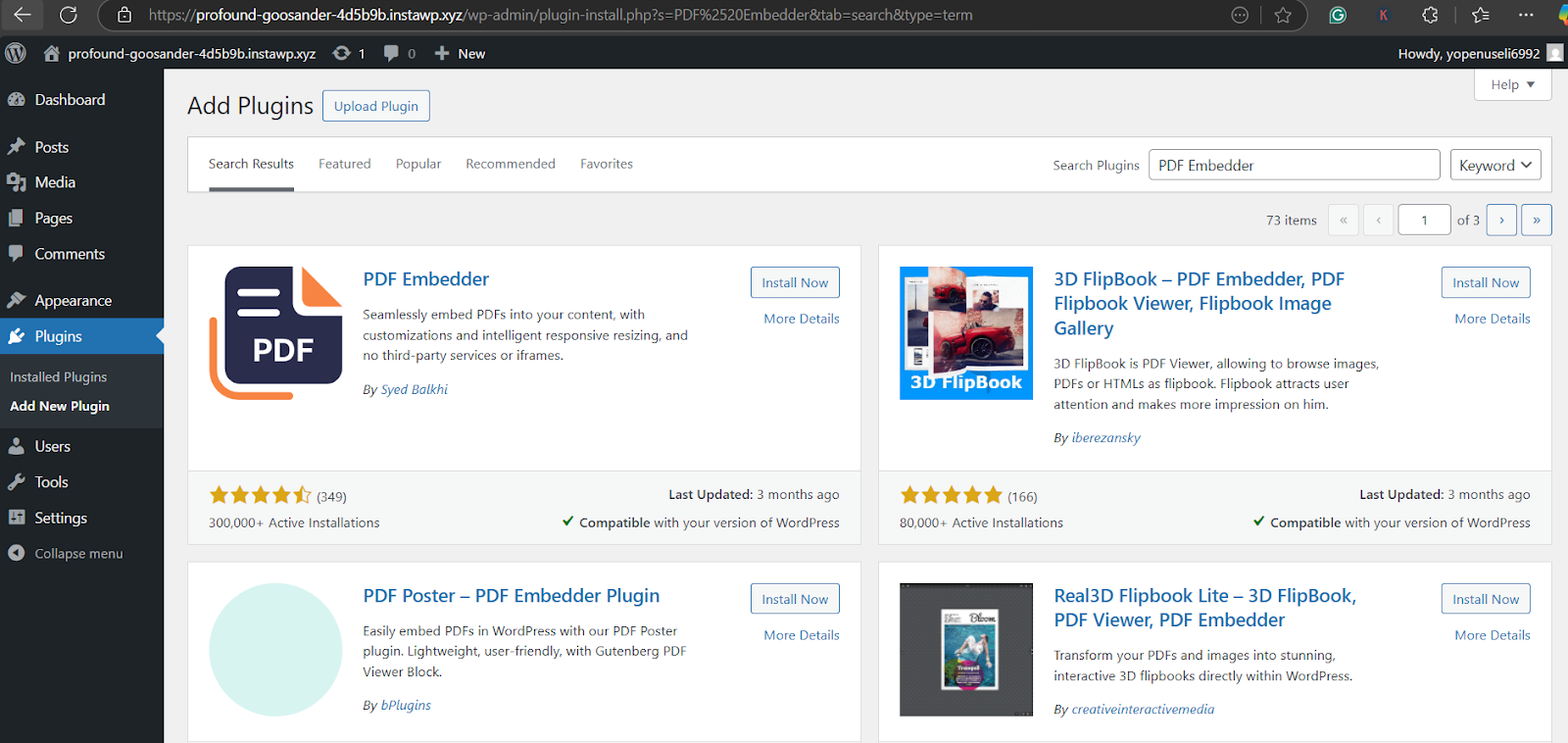Open the Keyword search type dropdown
Viewport: 1568px width, 743px height.
coord(1495,165)
